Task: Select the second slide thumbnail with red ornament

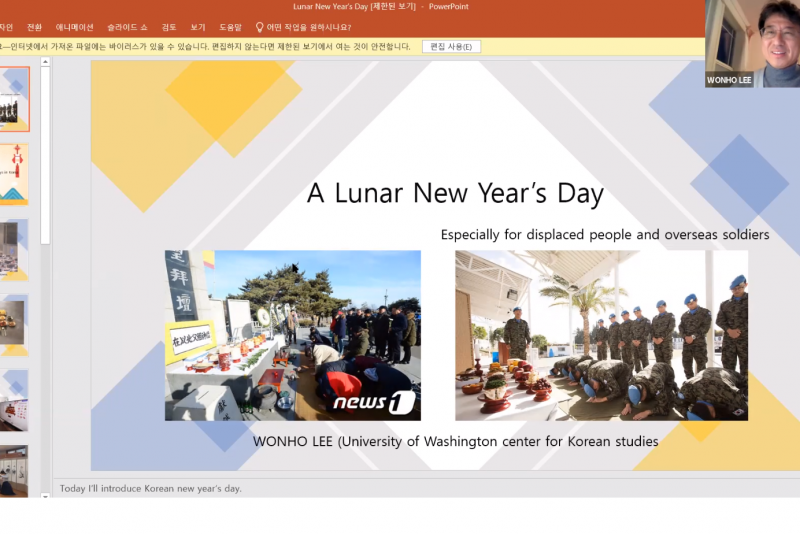Action: (x=14, y=174)
